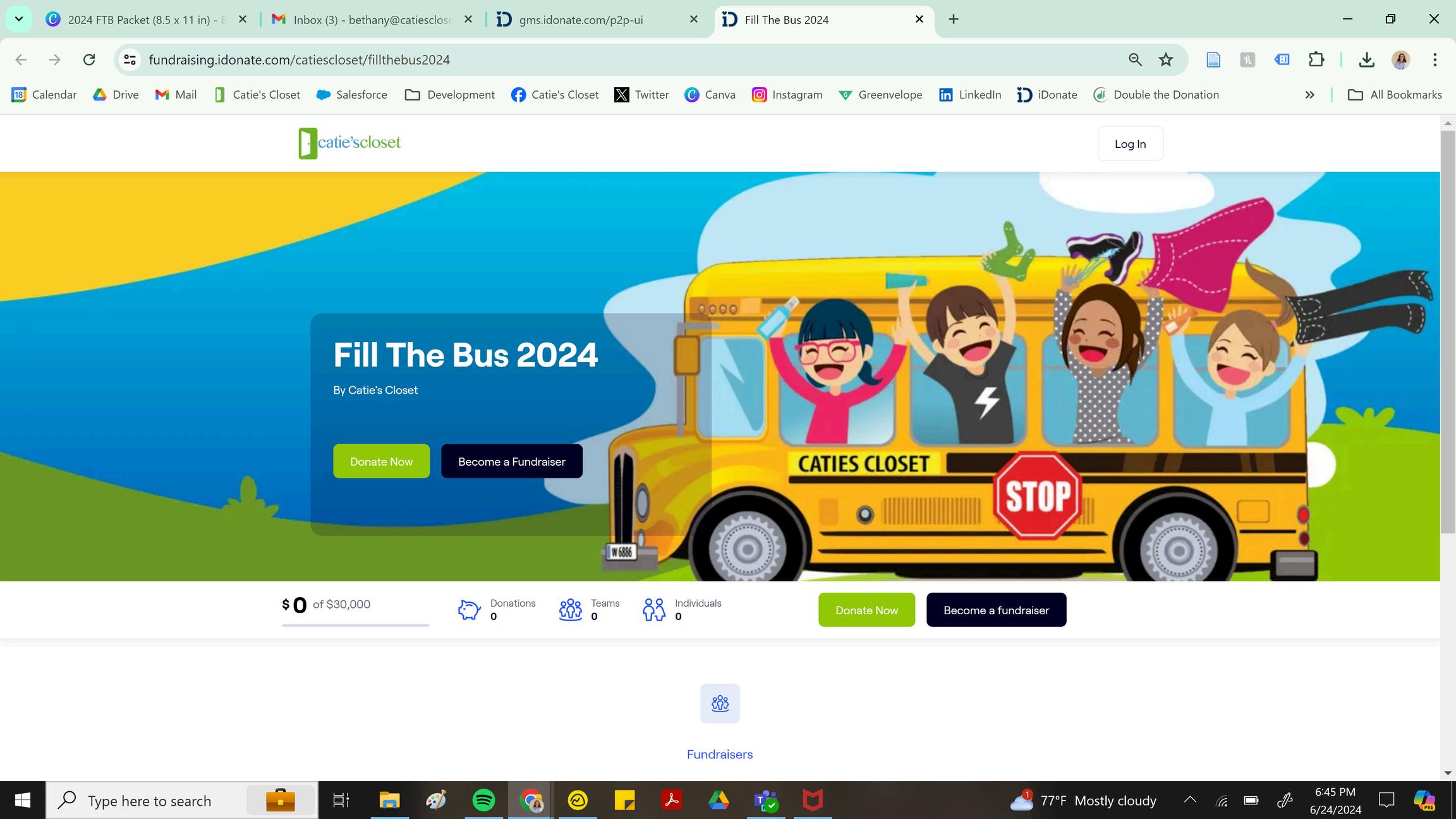Viewport: 1456px width, 819px height.
Task: Click Become a Fundraiser in hero banner
Action: point(511,461)
